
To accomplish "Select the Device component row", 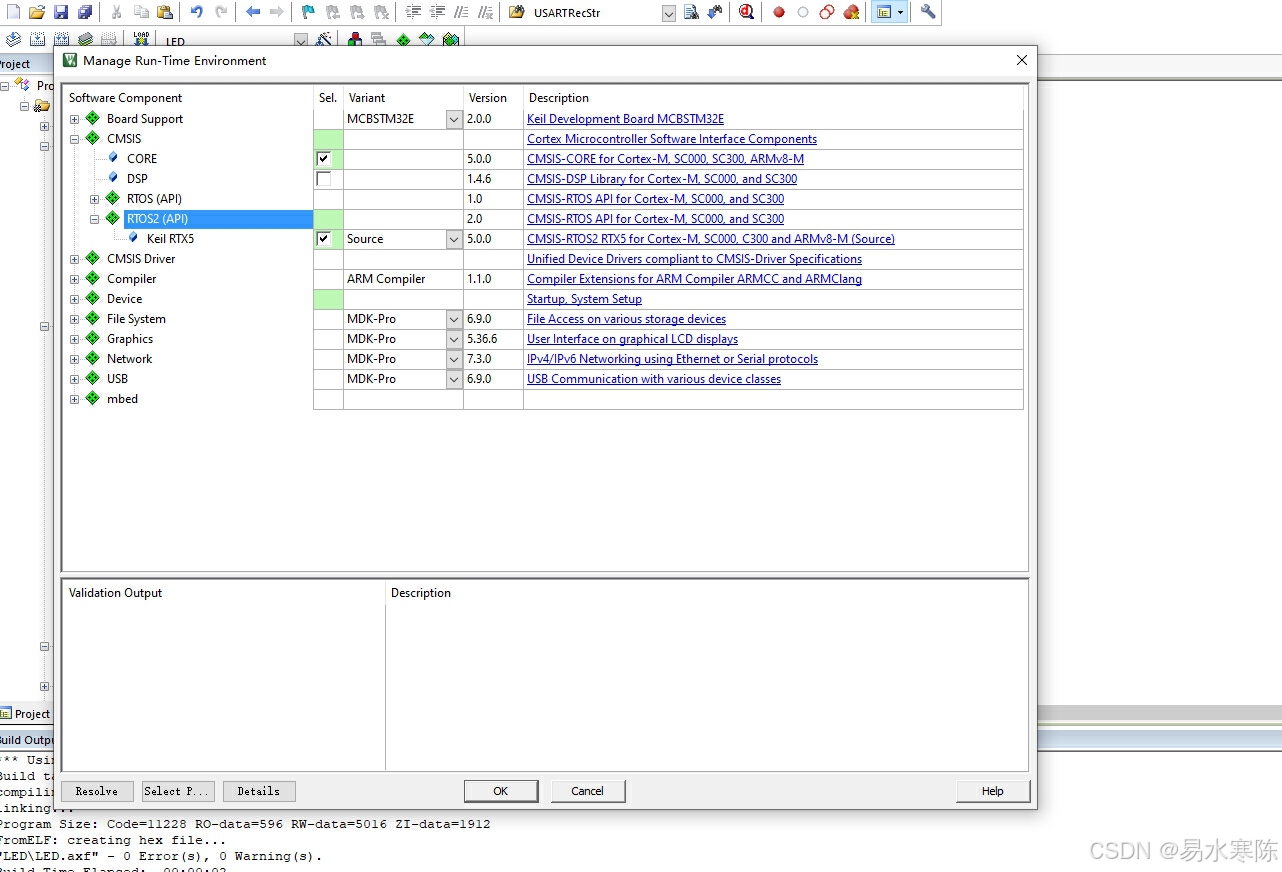I will click(x=124, y=299).
